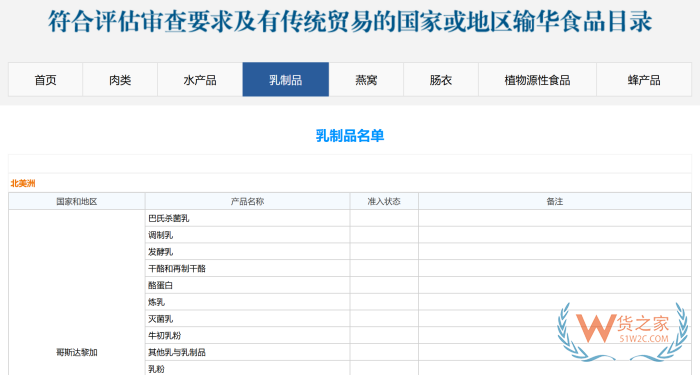Image resolution: width=700 pixels, height=375 pixels.
Task: Switch to the 肉类 tab
Action: [x=120, y=80]
